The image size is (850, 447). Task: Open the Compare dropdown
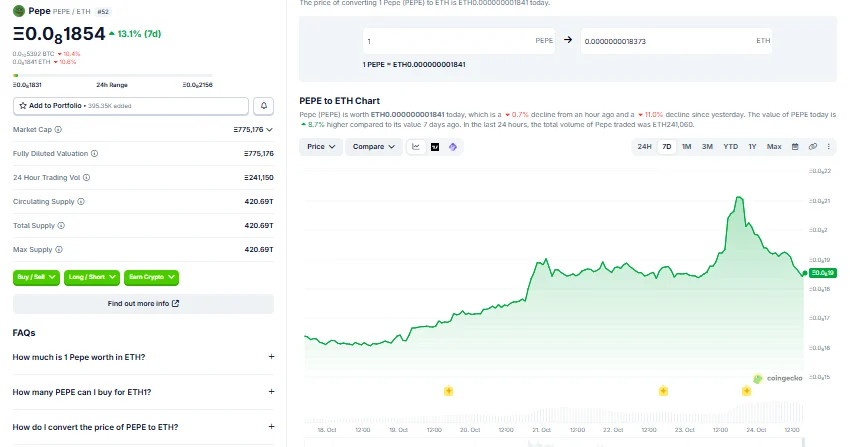pyautogui.click(x=374, y=147)
